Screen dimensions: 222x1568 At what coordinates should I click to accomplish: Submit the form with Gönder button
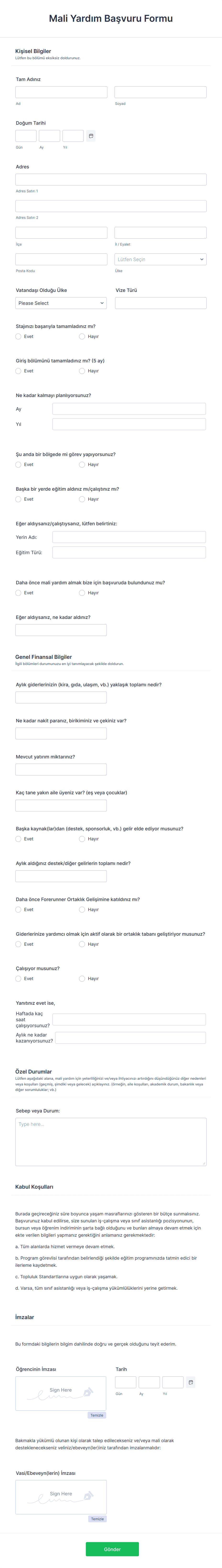[112, 1549]
